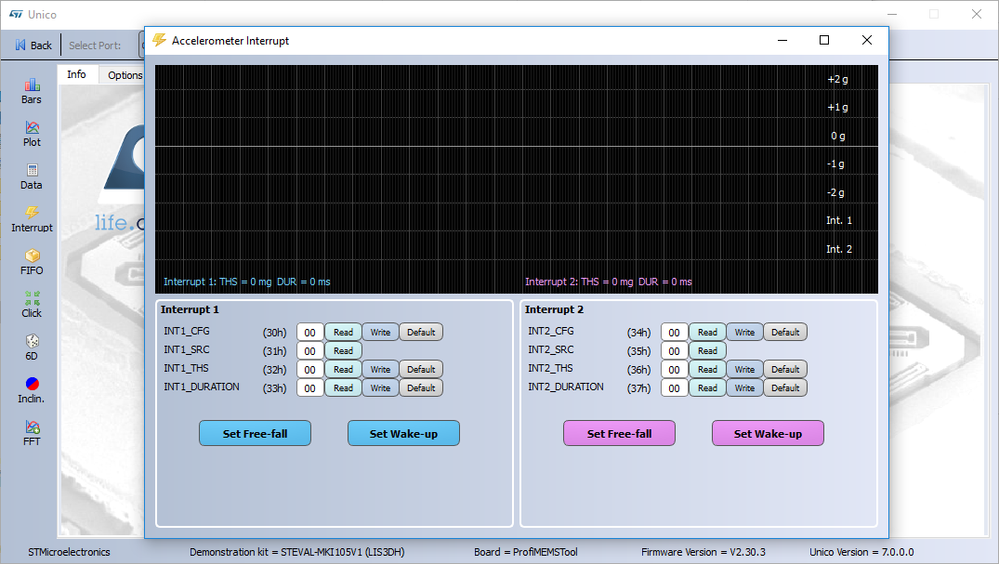Close the Unico main window
Viewport: 999px width, 564px height.
coord(976,14)
